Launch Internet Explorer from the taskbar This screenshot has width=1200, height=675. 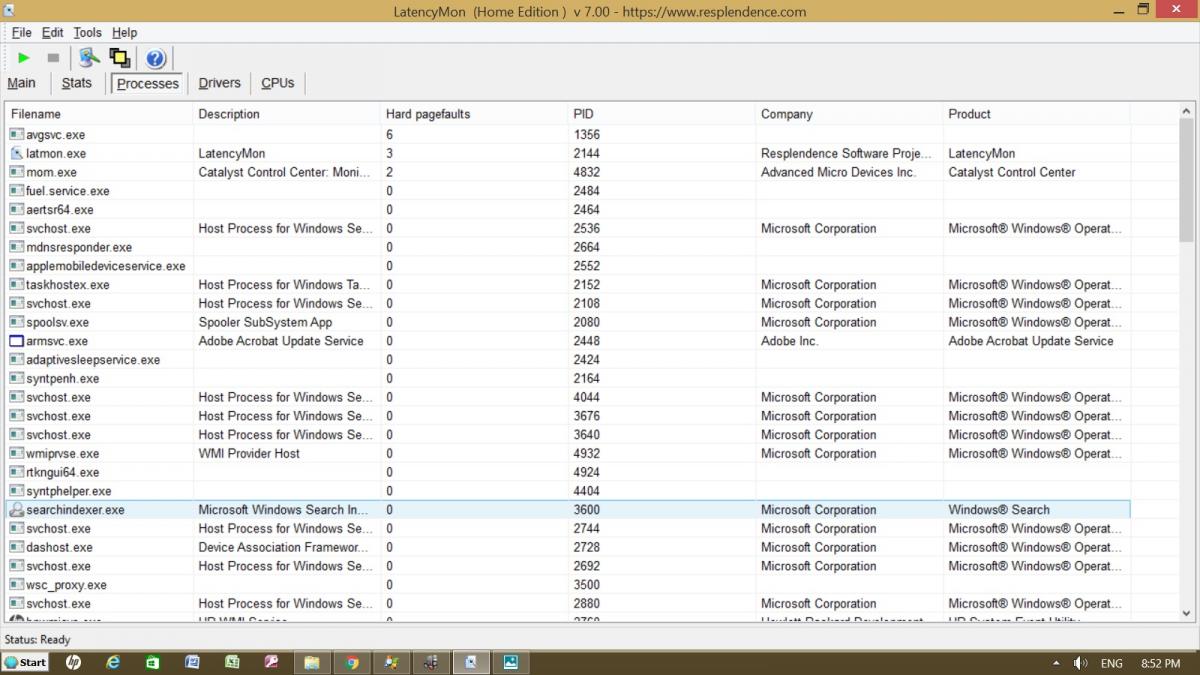point(113,662)
